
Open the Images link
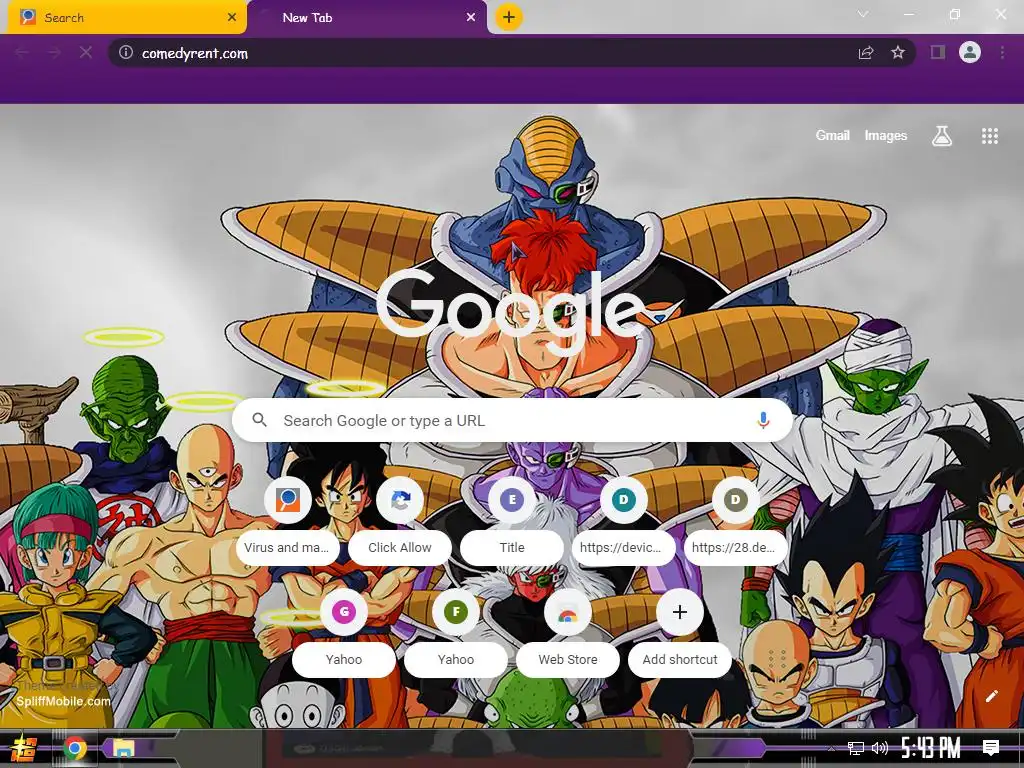click(x=886, y=135)
